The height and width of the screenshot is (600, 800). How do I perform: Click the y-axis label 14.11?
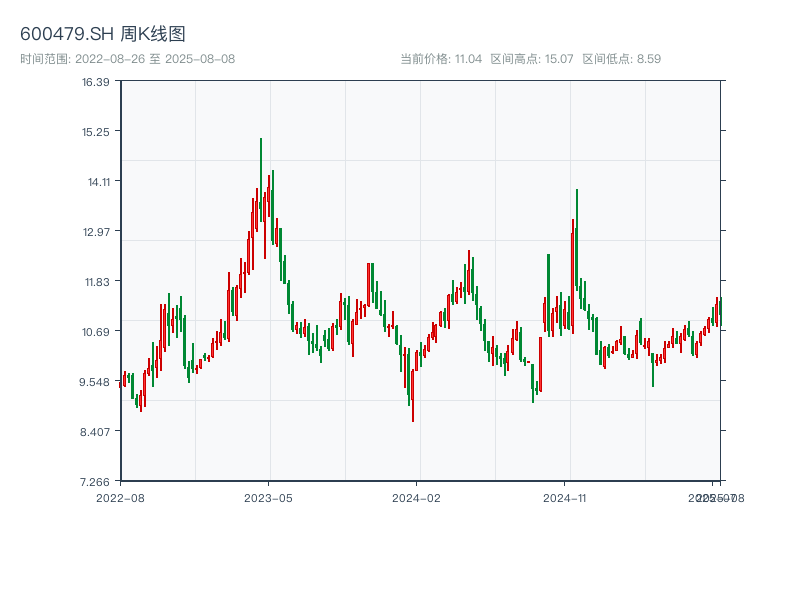pyautogui.click(x=99, y=182)
